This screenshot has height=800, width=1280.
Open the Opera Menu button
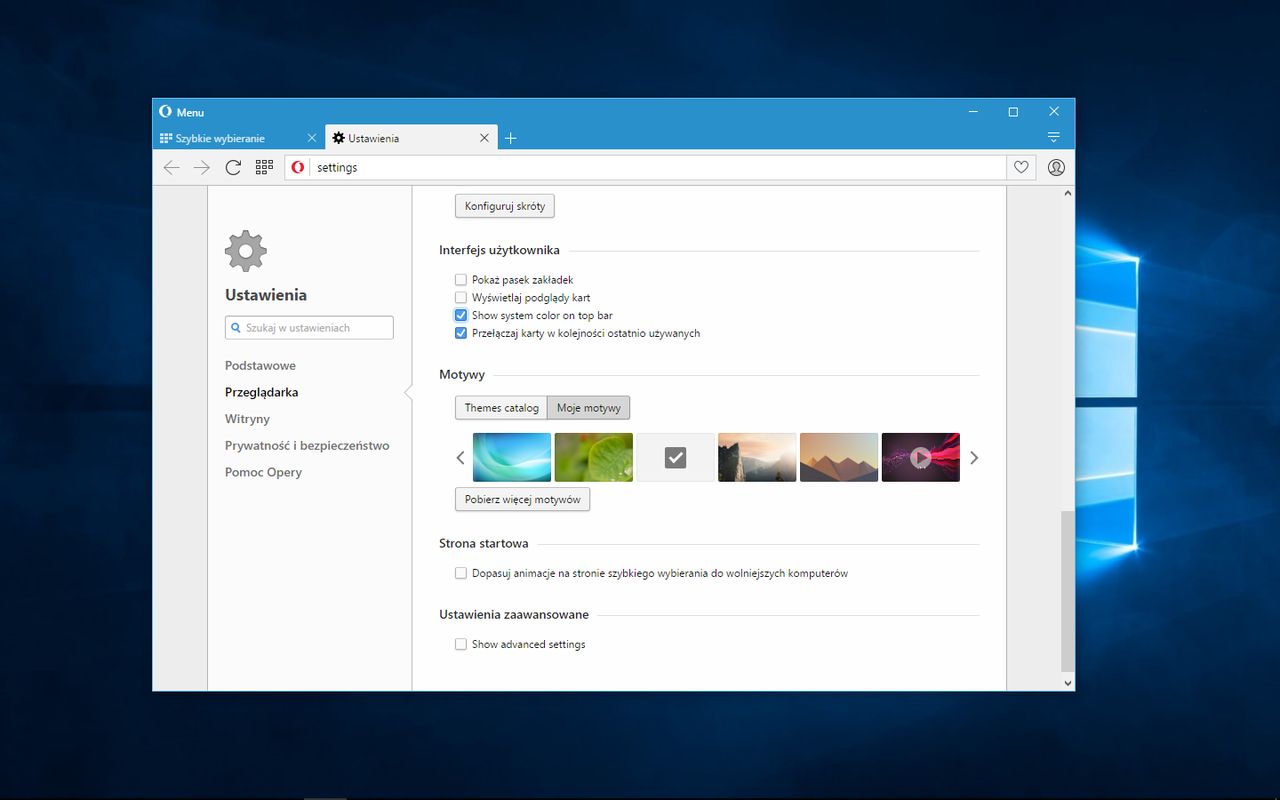coord(181,112)
